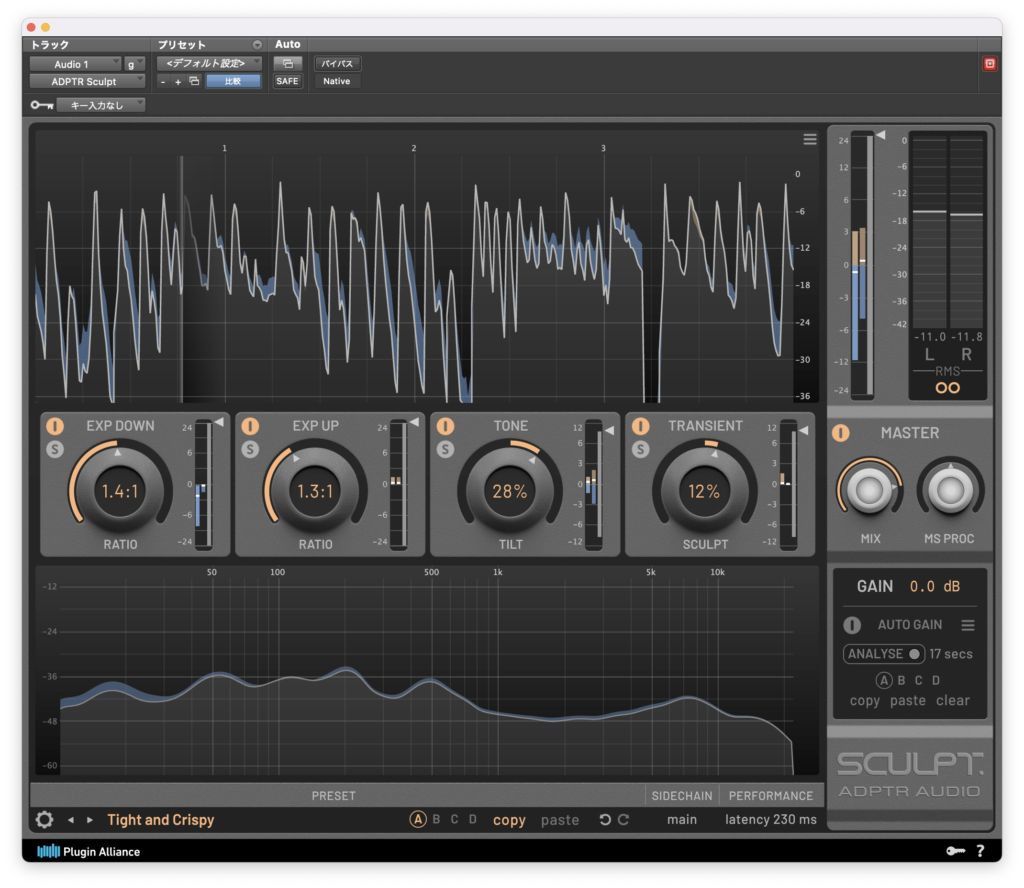Click the previous preset minus button
The image size is (1024, 888).
click(163, 82)
